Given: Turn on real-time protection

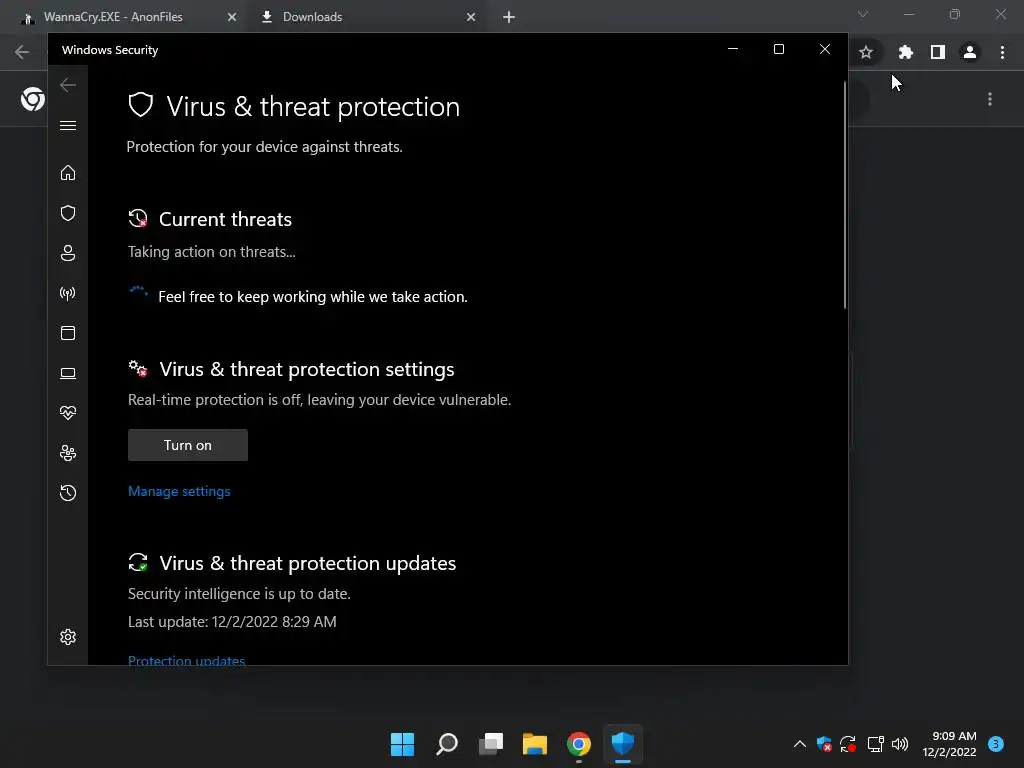Looking at the screenshot, I should point(187,445).
